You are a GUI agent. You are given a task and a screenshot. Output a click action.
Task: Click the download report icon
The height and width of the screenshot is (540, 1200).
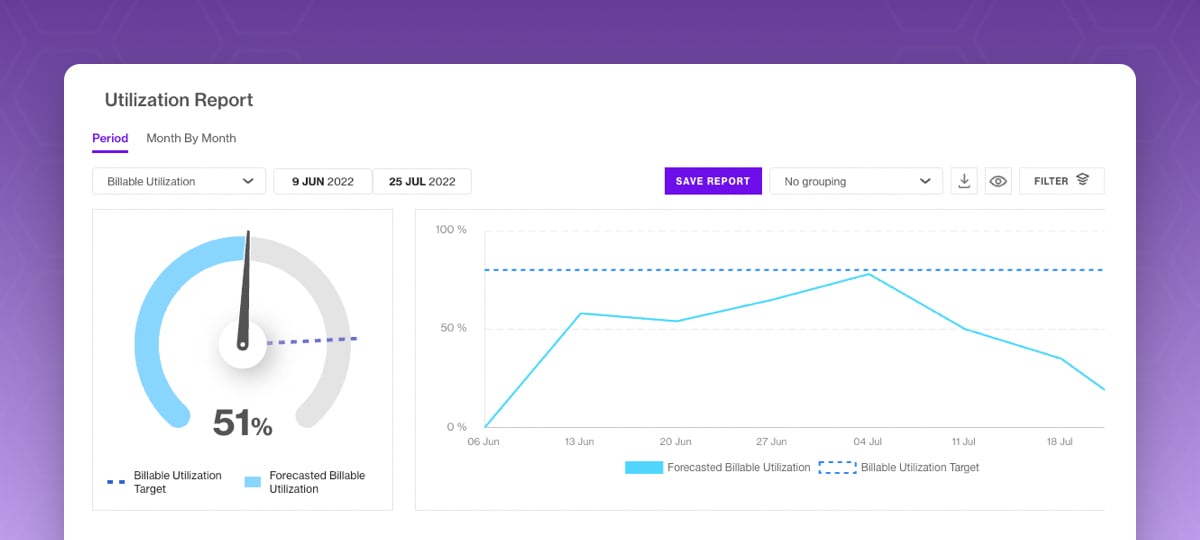tap(964, 181)
